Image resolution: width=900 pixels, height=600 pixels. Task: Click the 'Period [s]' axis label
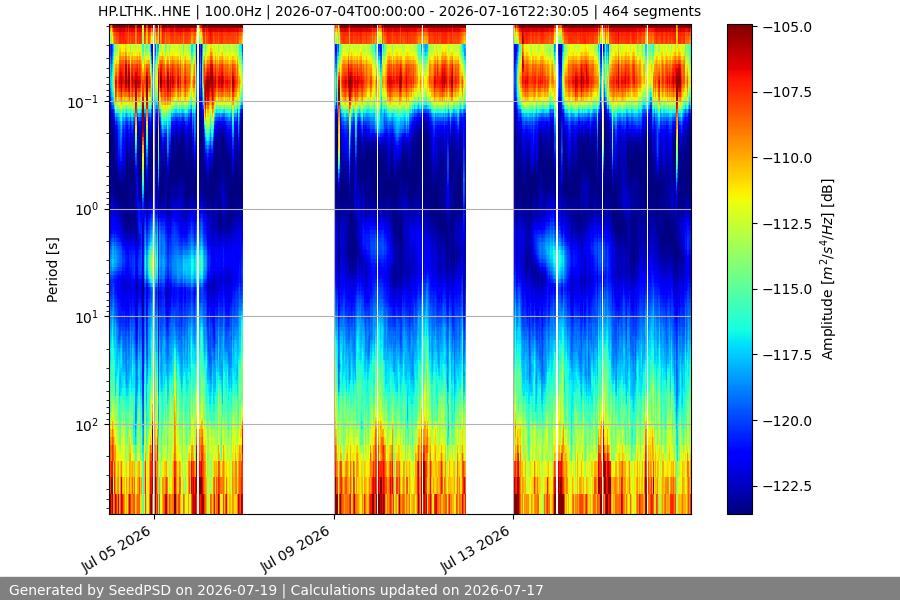pyautogui.click(x=52, y=270)
